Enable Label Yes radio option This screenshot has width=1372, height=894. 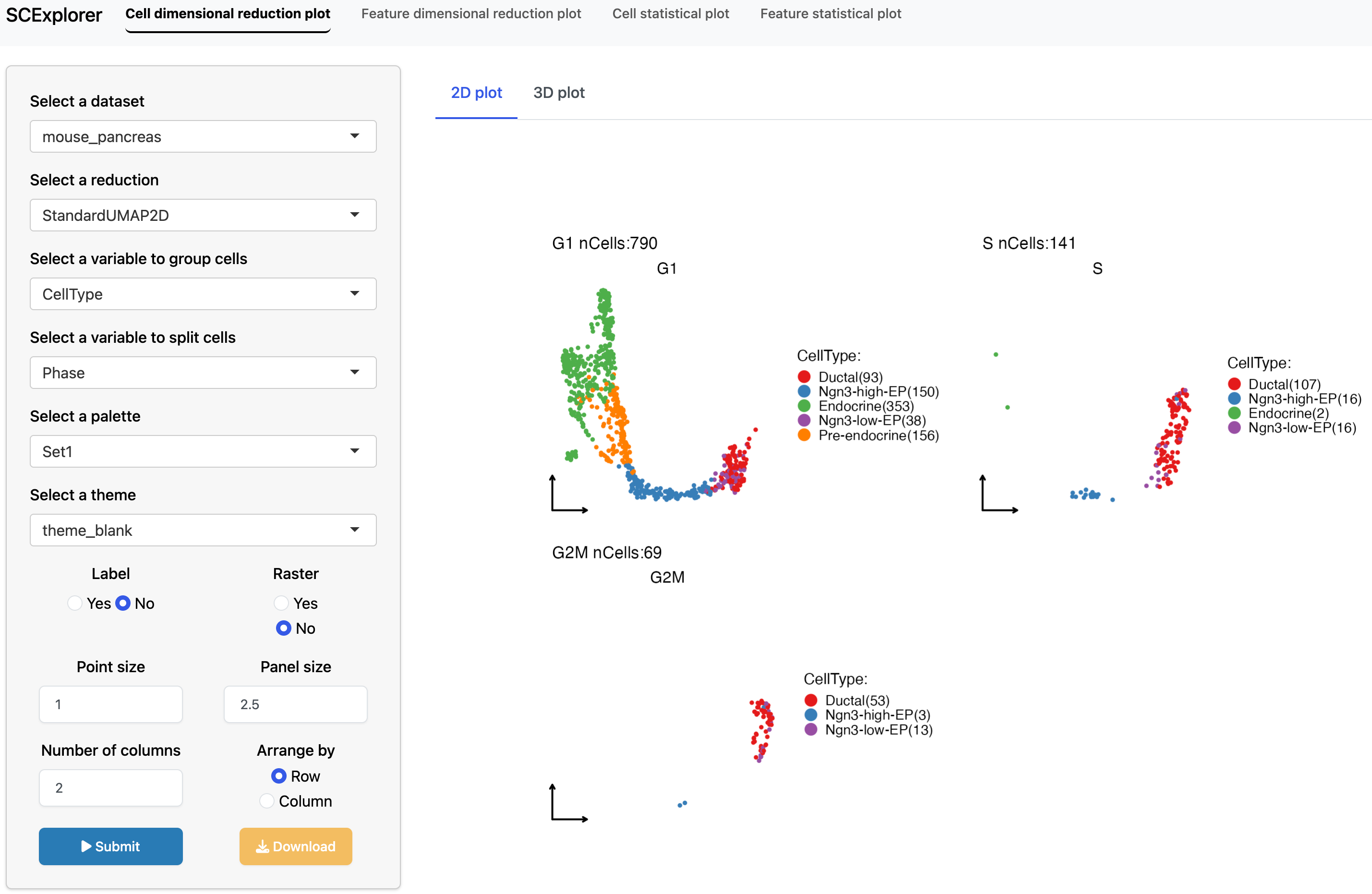click(x=75, y=603)
